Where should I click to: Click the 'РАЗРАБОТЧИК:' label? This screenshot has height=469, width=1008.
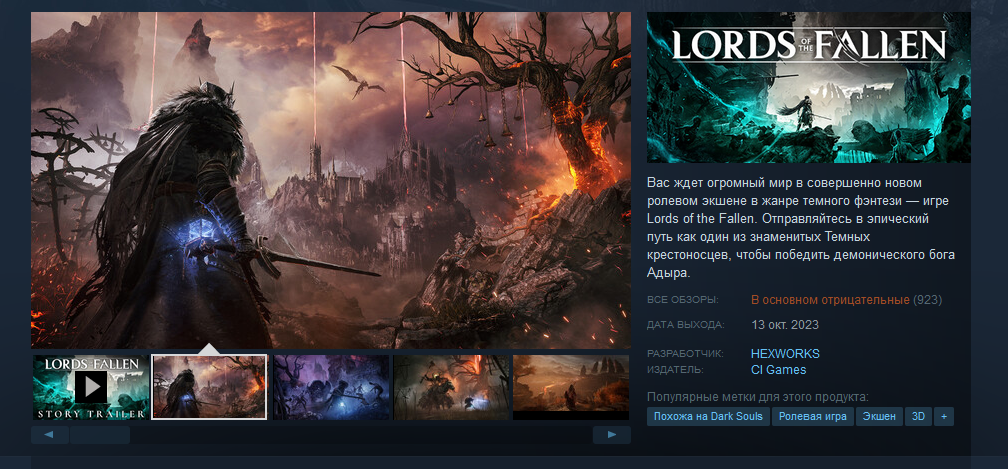pos(685,354)
